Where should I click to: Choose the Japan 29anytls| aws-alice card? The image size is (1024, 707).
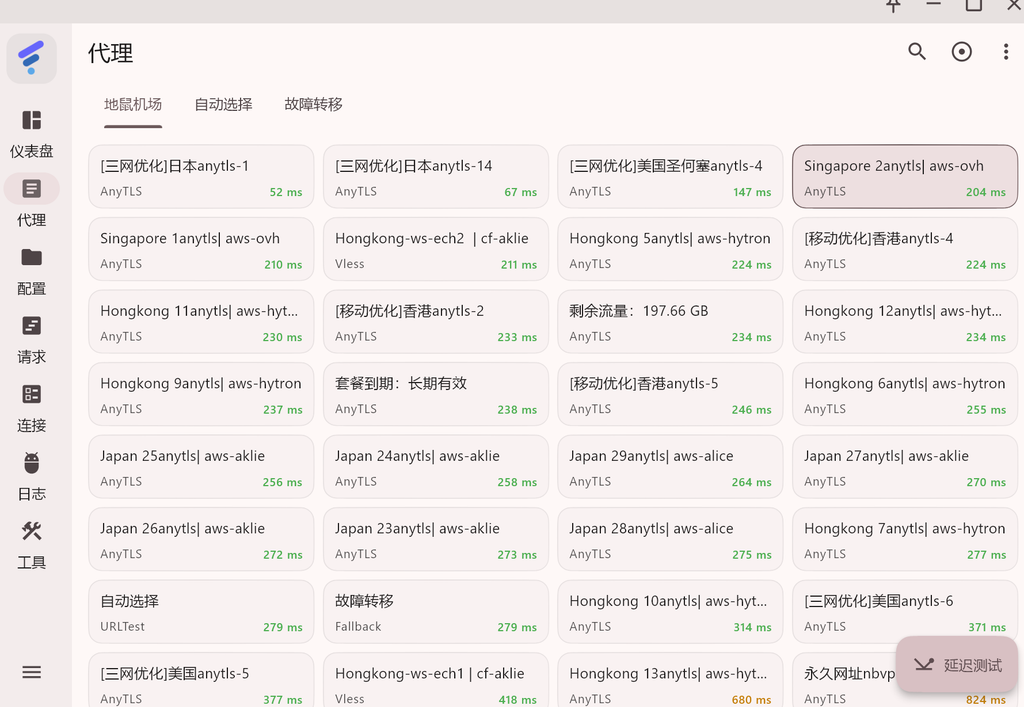[x=670, y=466]
